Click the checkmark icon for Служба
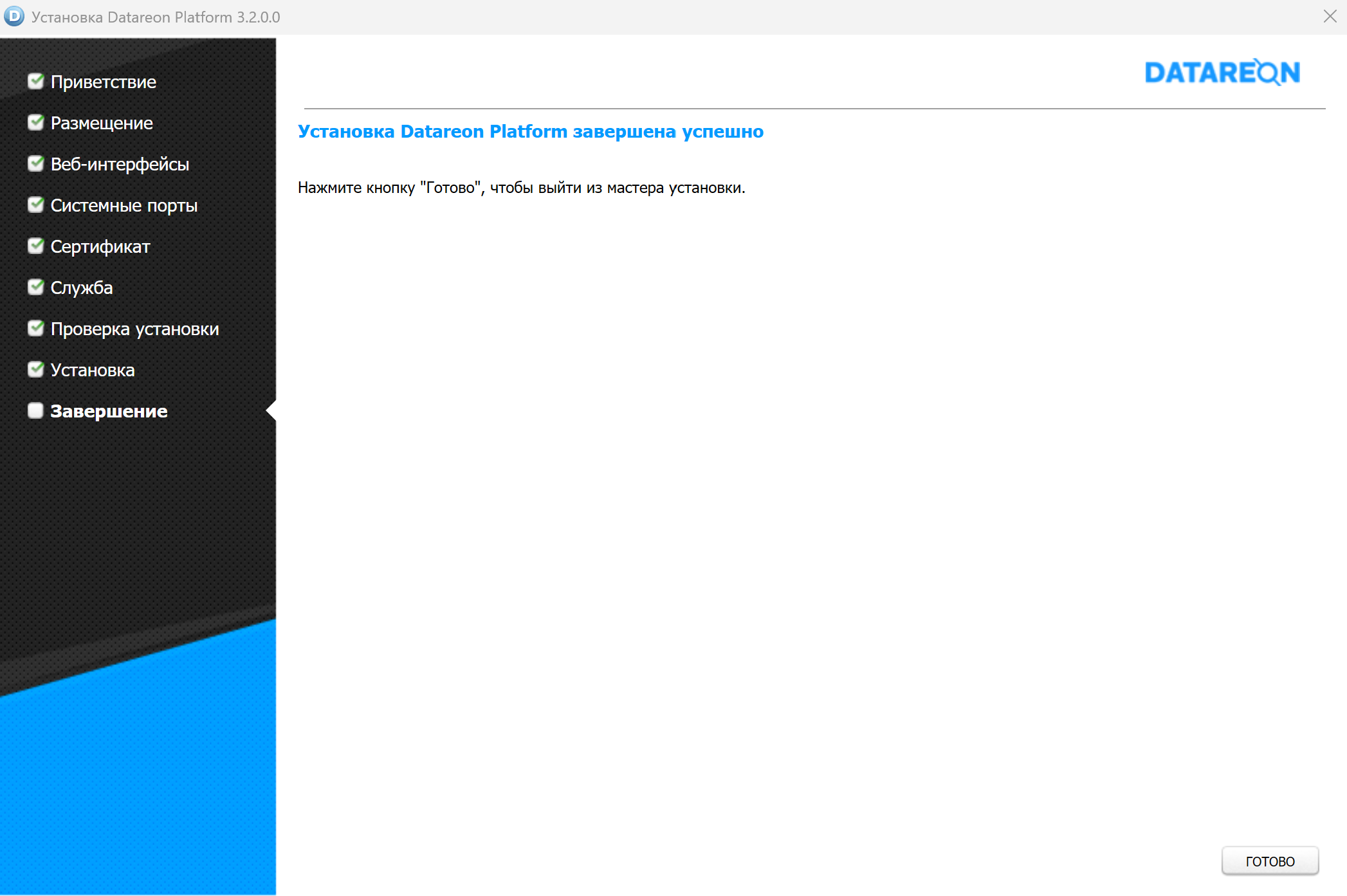The image size is (1347, 896). tap(36, 287)
